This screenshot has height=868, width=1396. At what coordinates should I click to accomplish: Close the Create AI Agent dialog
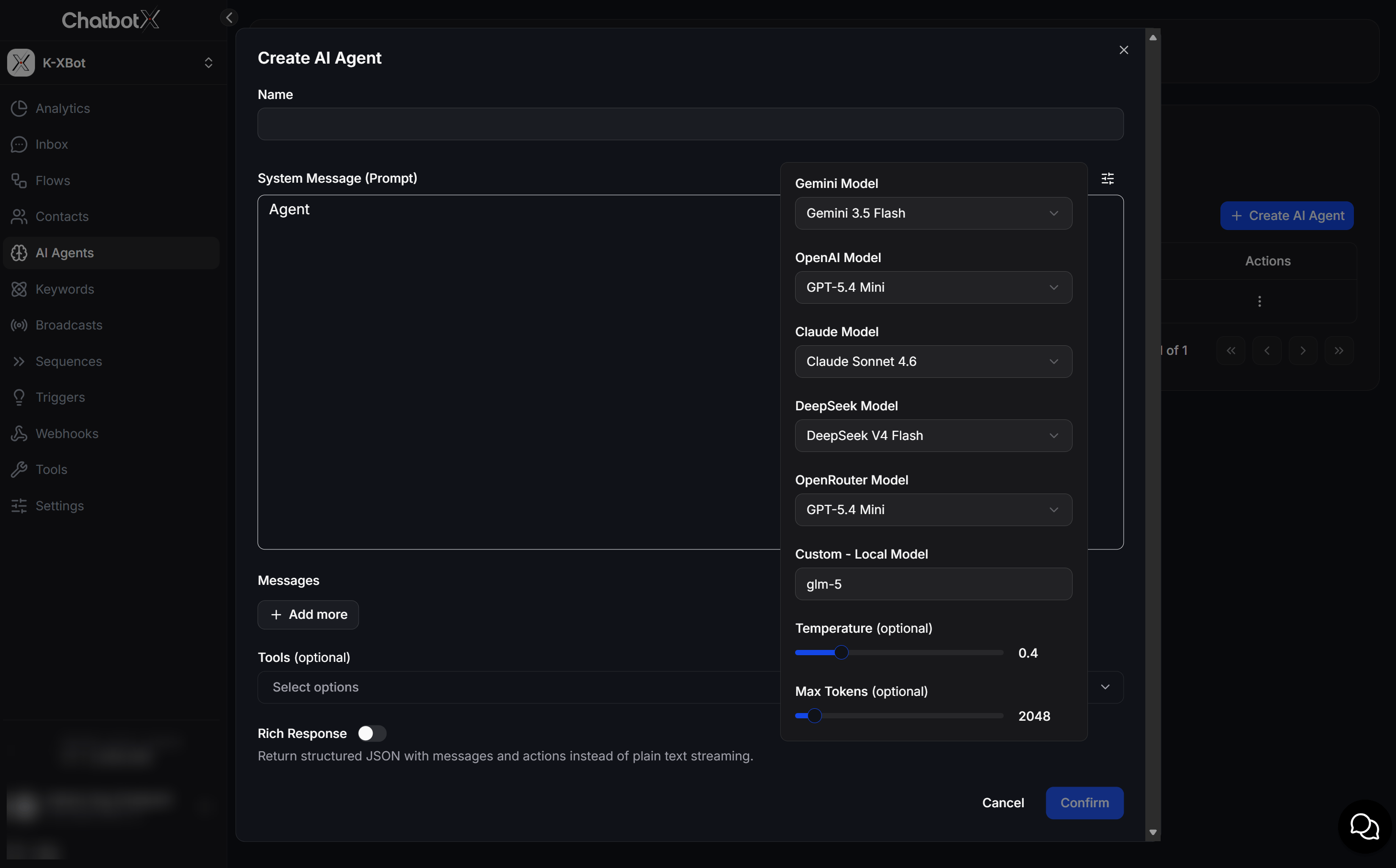coord(1124,51)
